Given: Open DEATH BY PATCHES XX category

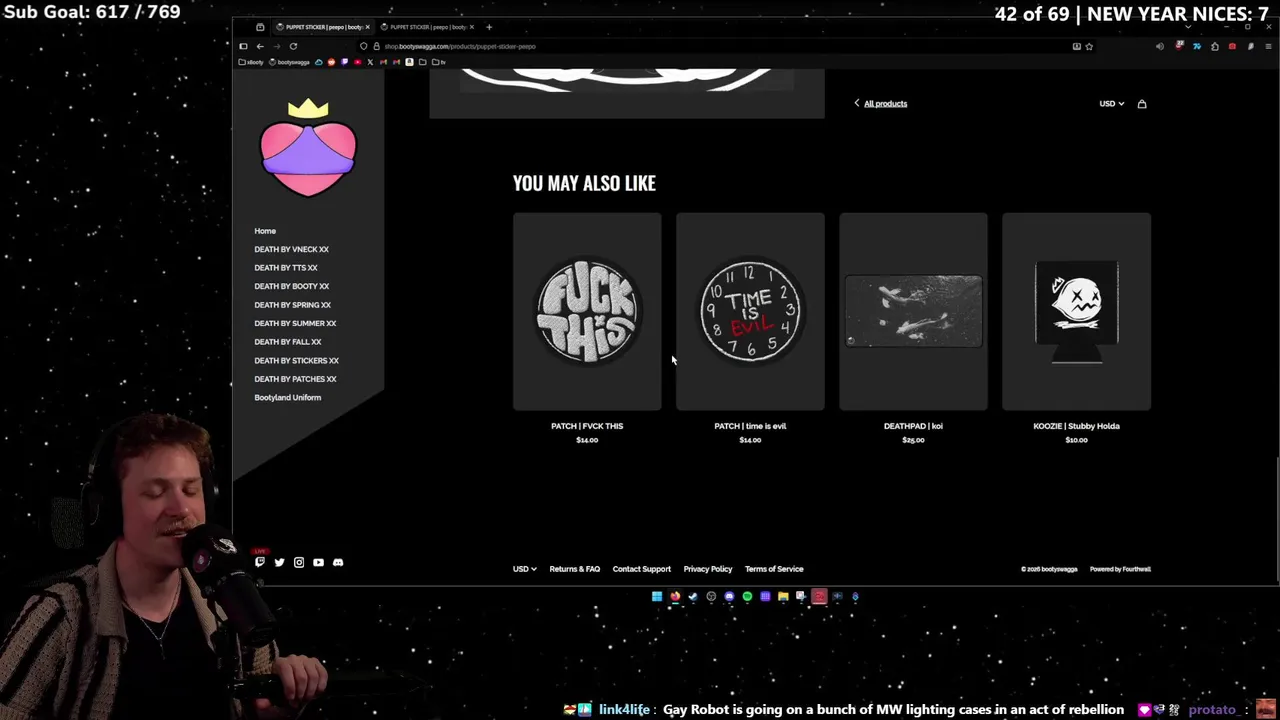Looking at the screenshot, I should pyautogui.click(x=295, y=379).
